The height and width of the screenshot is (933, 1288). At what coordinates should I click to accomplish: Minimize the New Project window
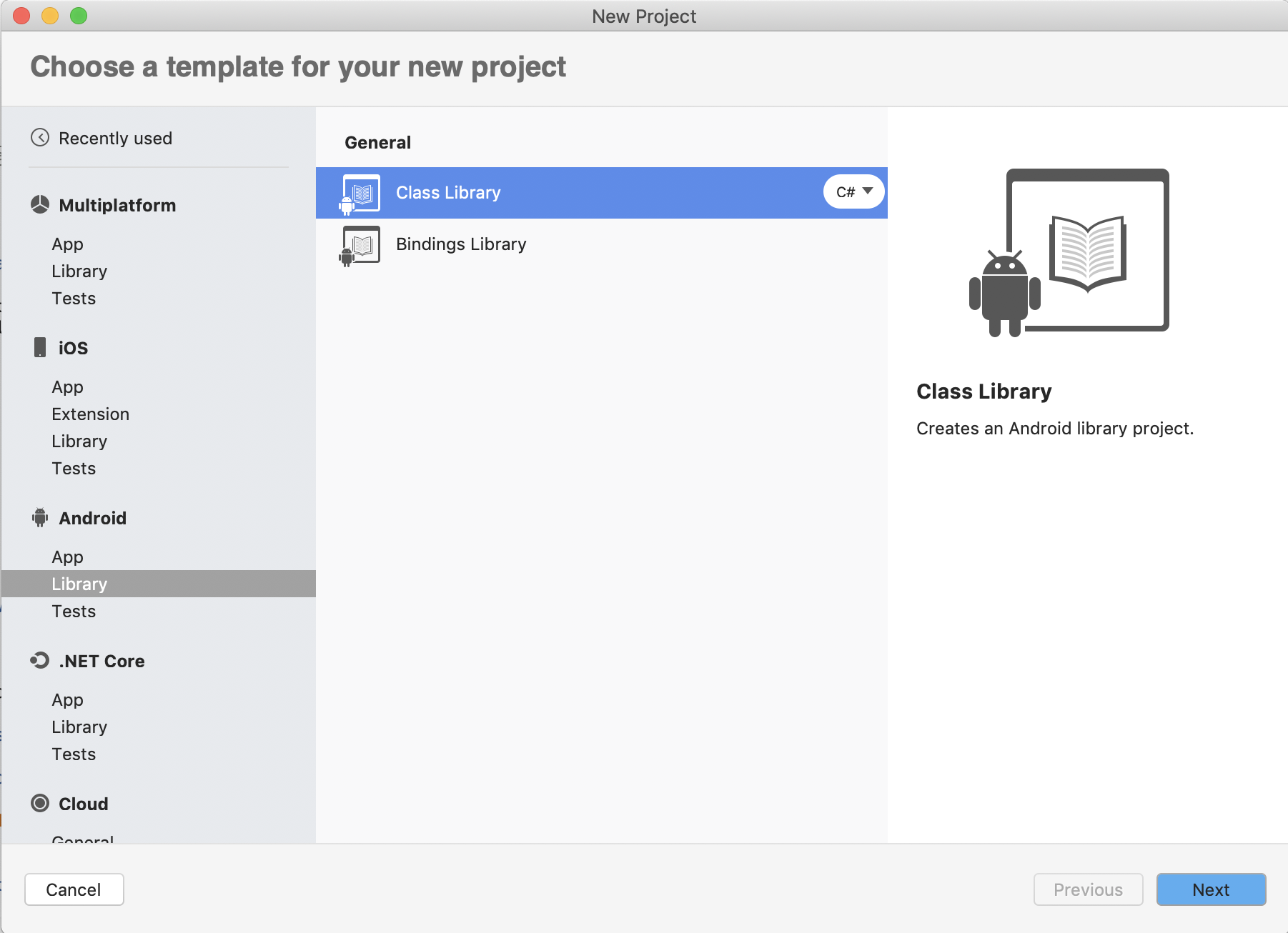point(50,16)
